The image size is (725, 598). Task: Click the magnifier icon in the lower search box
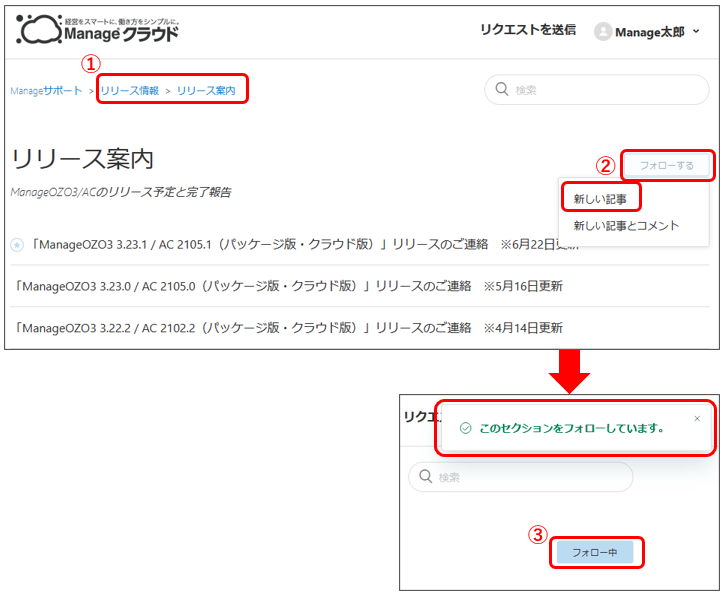pos(425,477)
